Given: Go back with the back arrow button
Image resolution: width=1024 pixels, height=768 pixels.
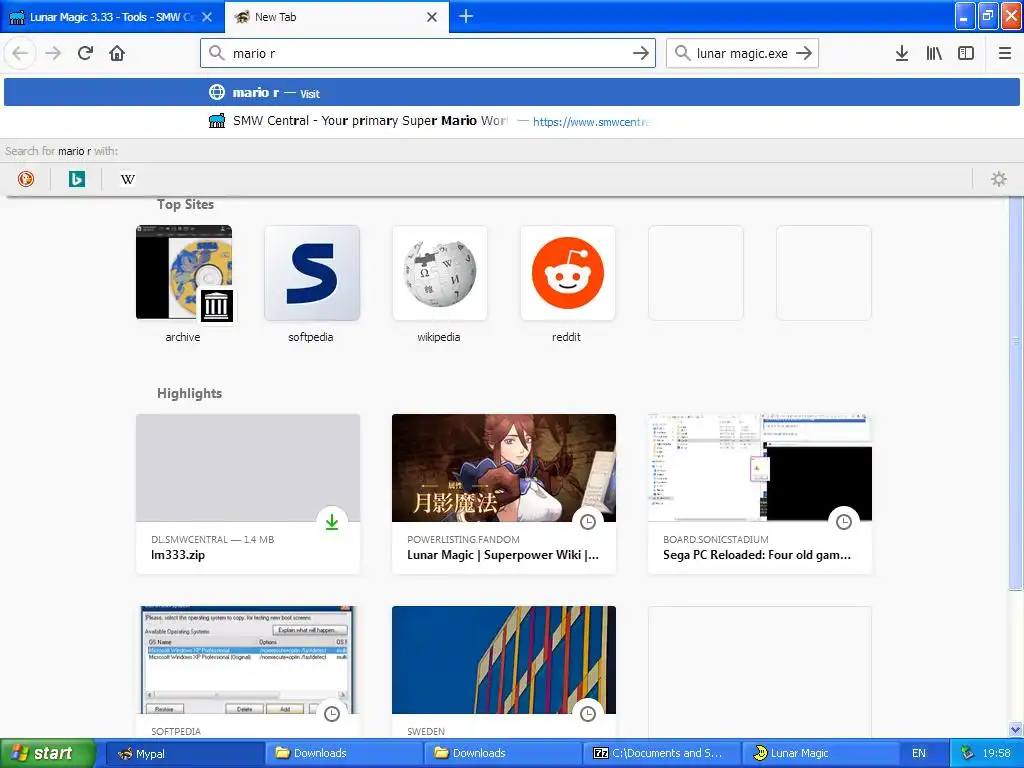Looking at the screenshot, I should 20,53.
